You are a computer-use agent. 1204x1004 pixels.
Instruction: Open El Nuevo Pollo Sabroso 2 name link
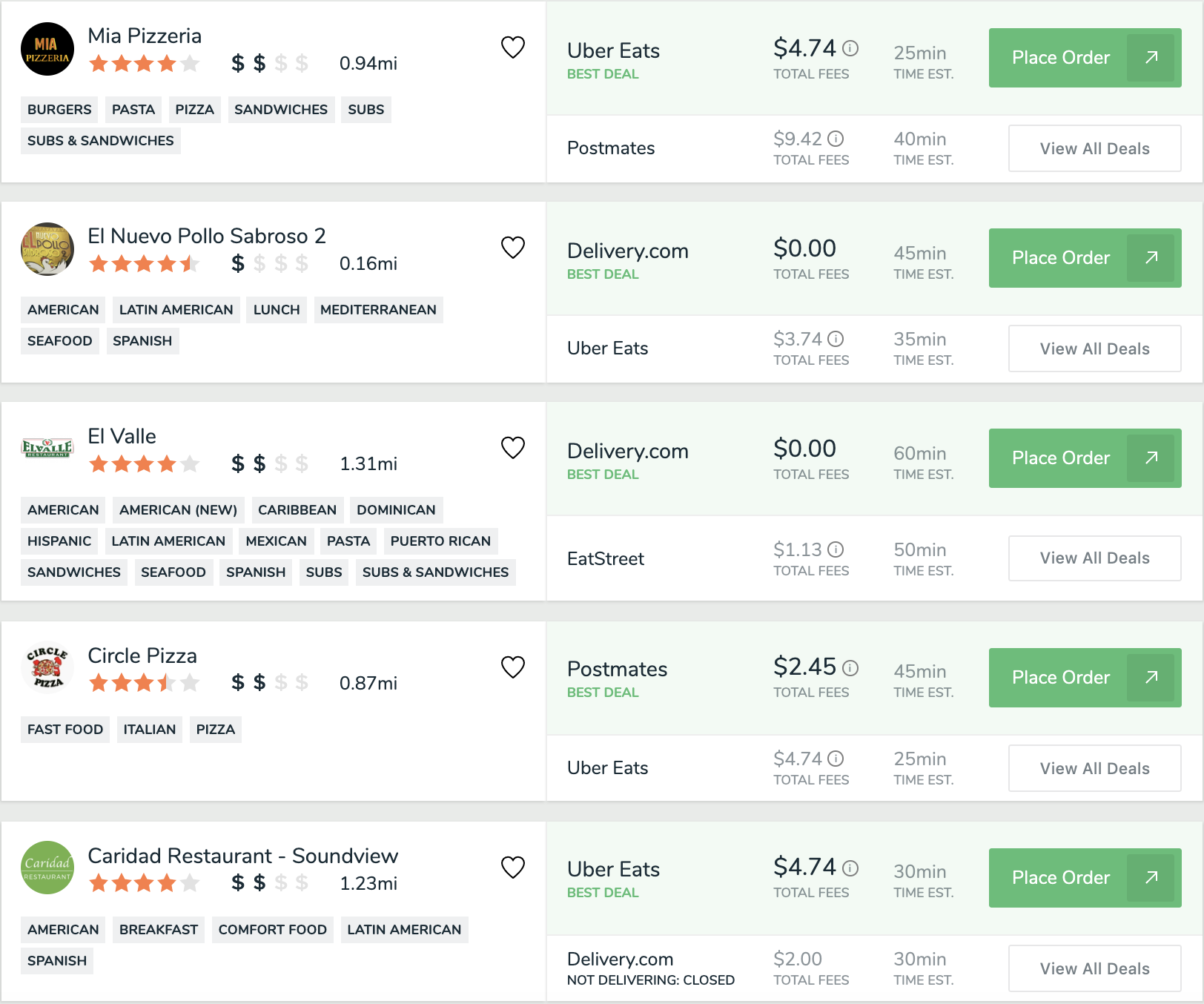click(207, 236)
